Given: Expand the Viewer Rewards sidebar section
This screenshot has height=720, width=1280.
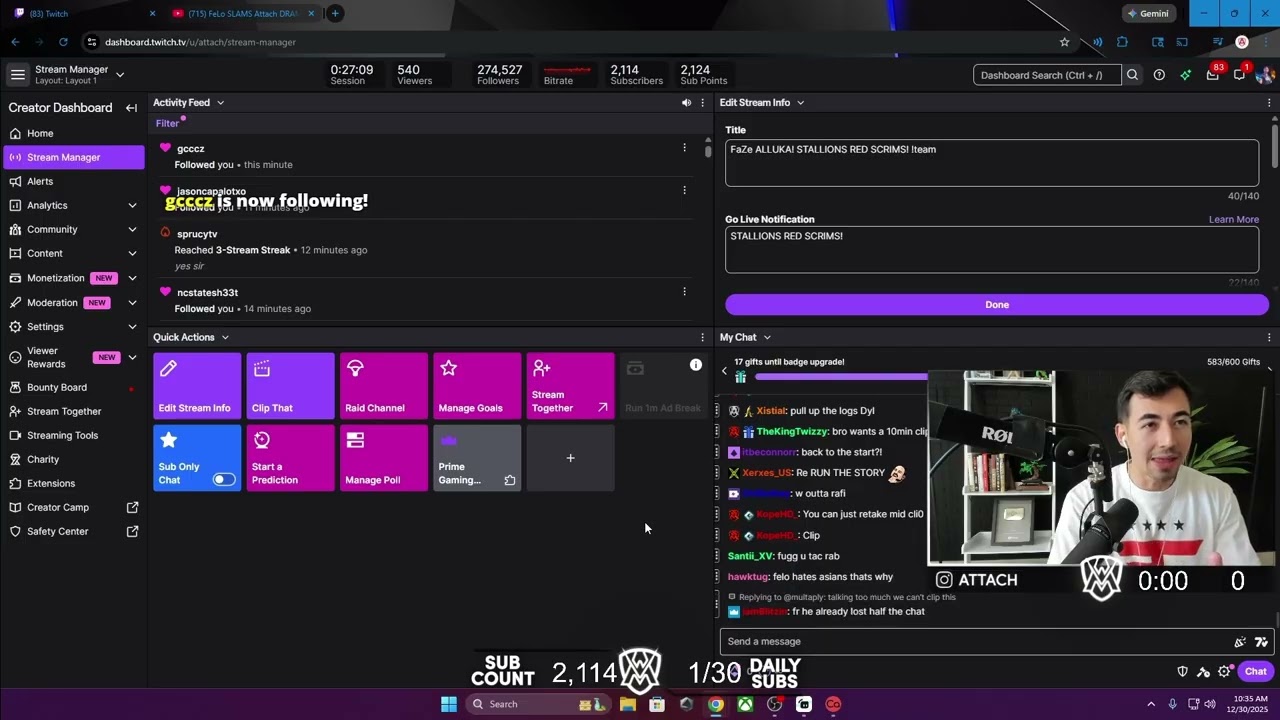Looking at the screenshot, I should tap(132, 357).
